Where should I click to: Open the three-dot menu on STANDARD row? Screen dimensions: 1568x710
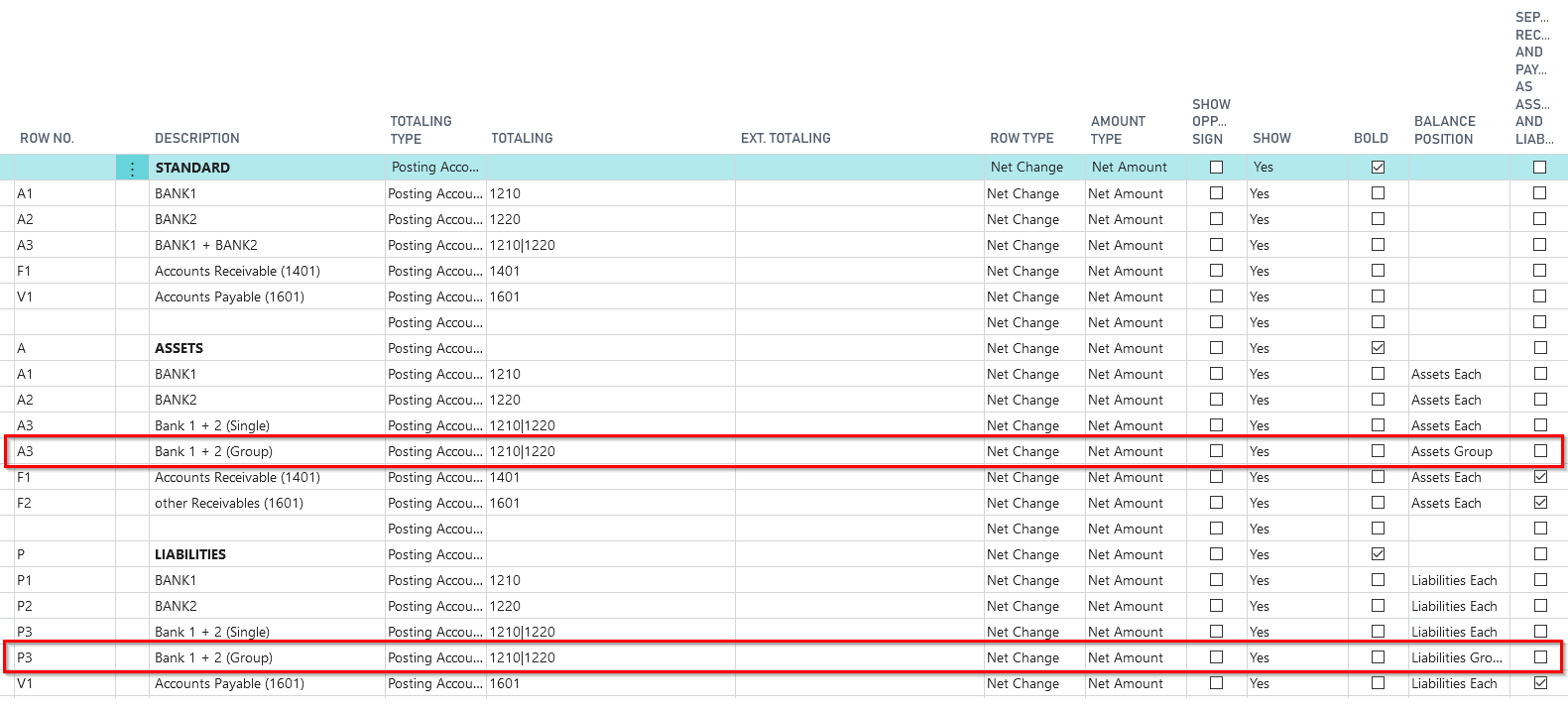[x=132, y=169]
